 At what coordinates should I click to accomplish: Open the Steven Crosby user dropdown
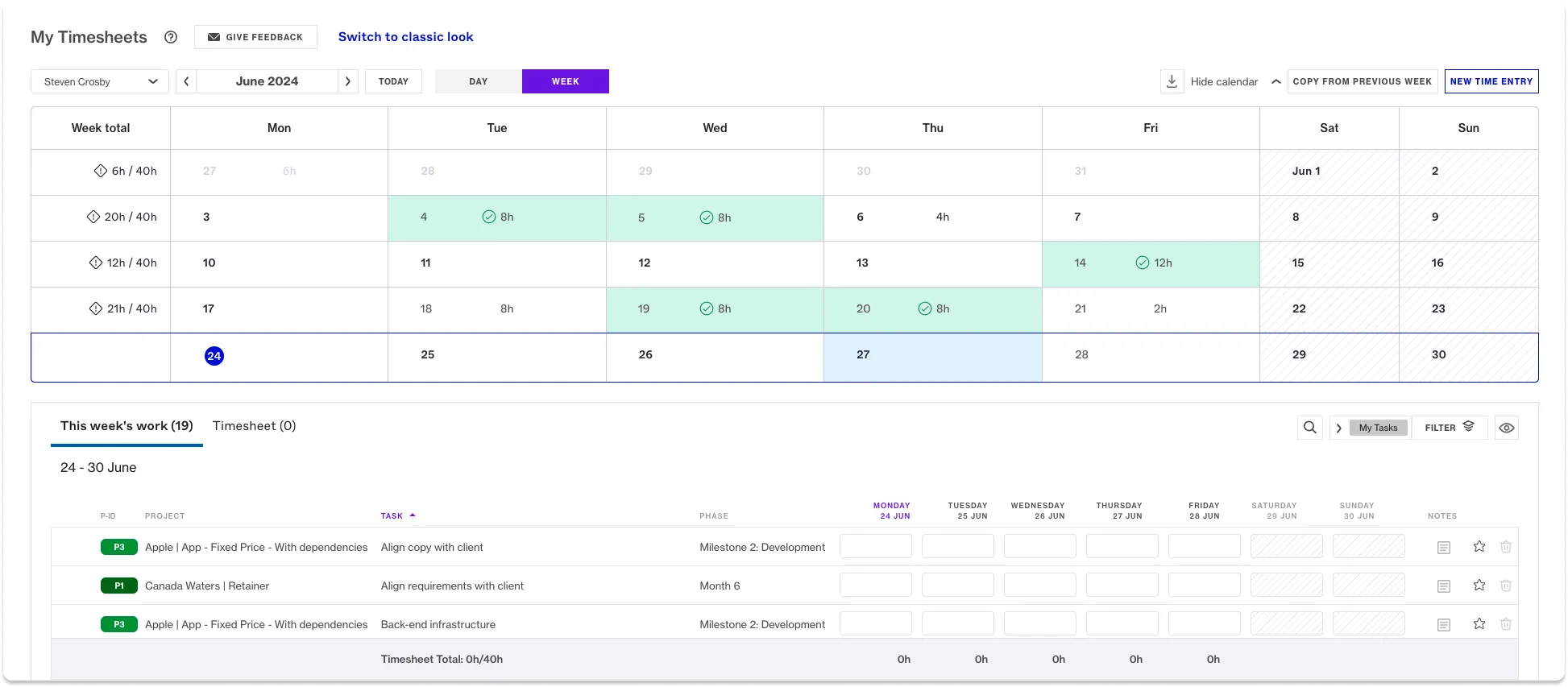point(100,81)
